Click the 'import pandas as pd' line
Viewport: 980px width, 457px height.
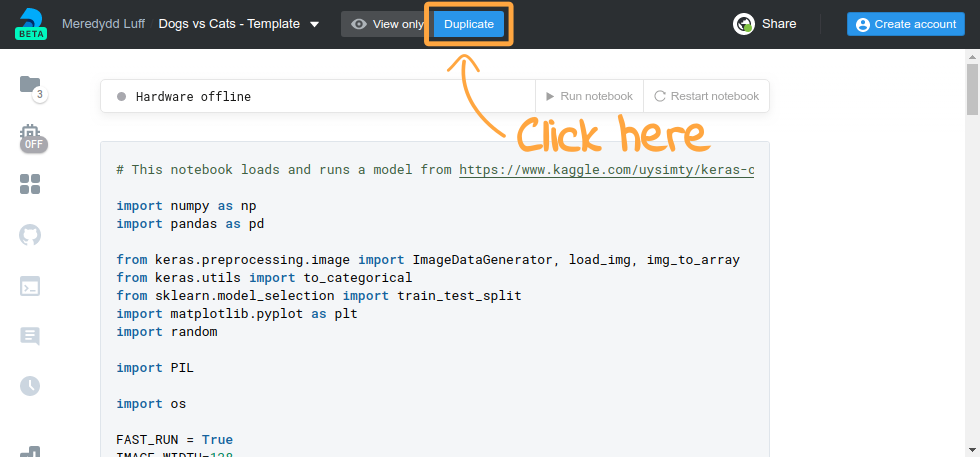(190, 224)
